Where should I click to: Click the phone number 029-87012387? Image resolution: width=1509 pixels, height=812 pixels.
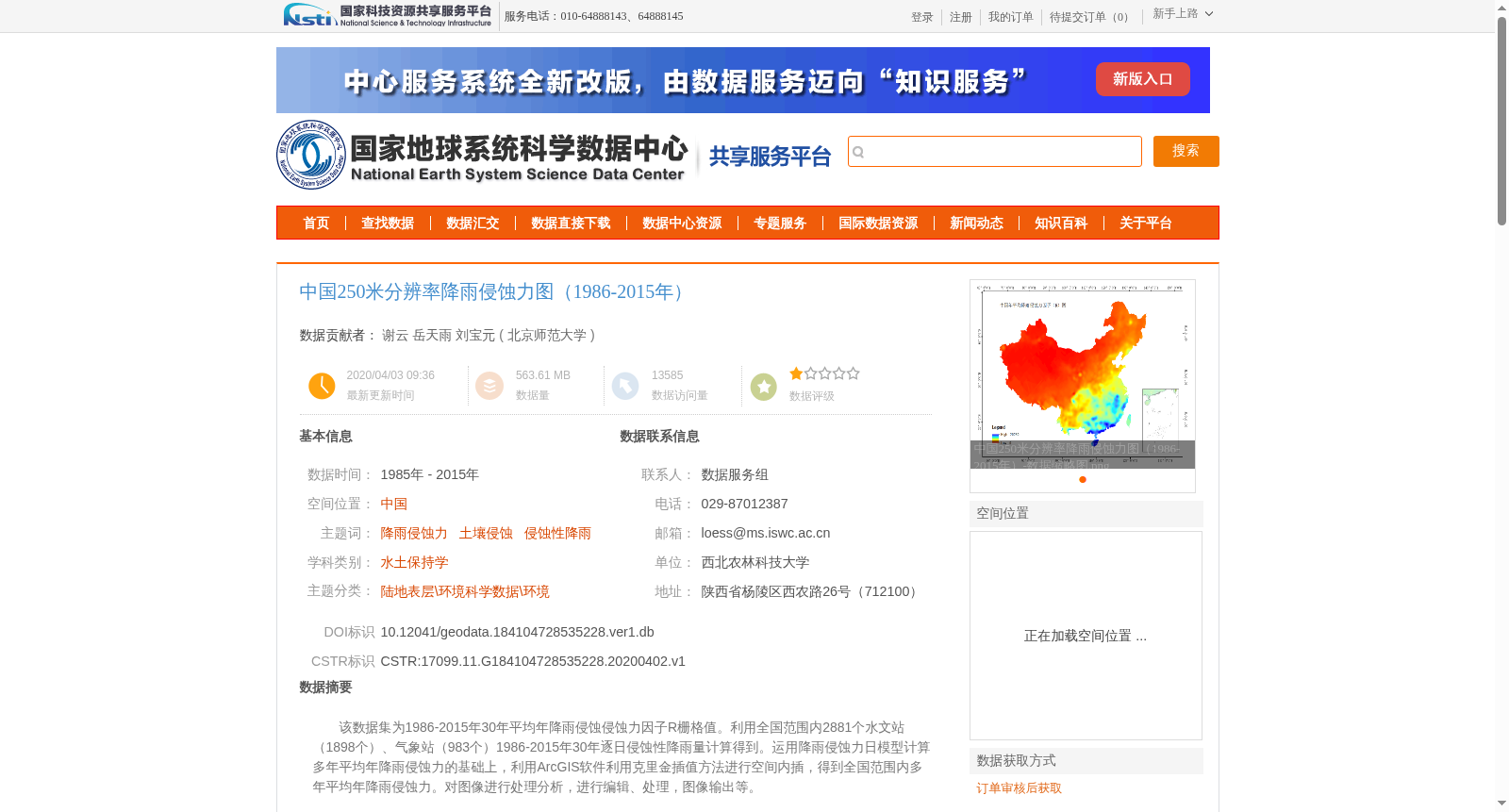click(744, 504)
